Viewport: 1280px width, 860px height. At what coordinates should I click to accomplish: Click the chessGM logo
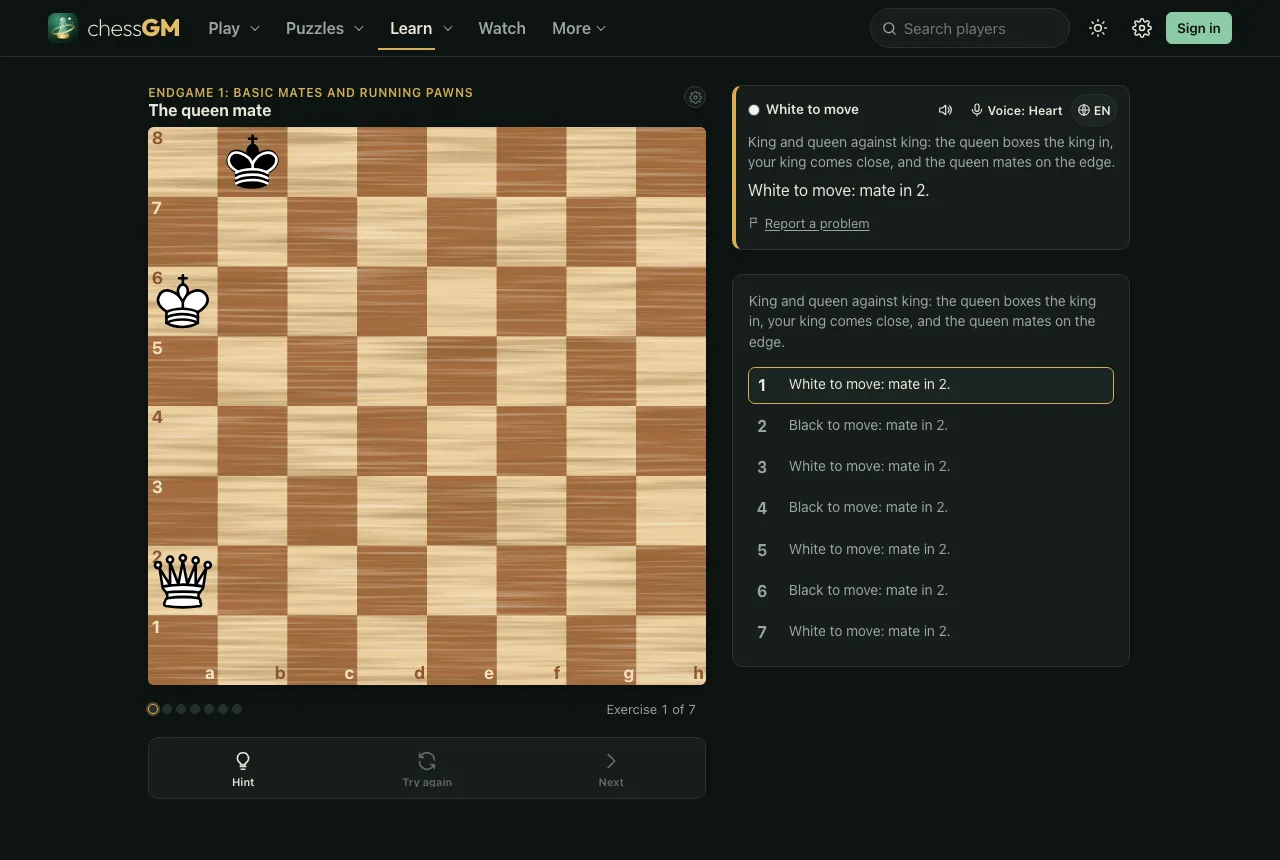click(114, 28)
